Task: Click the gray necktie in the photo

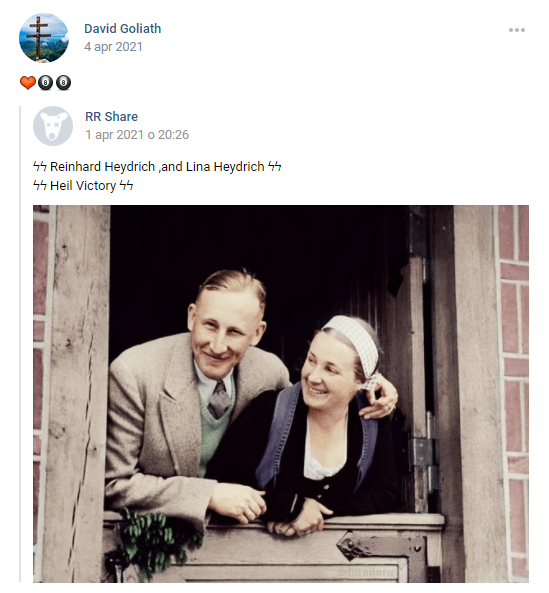Action: point(219,399)
